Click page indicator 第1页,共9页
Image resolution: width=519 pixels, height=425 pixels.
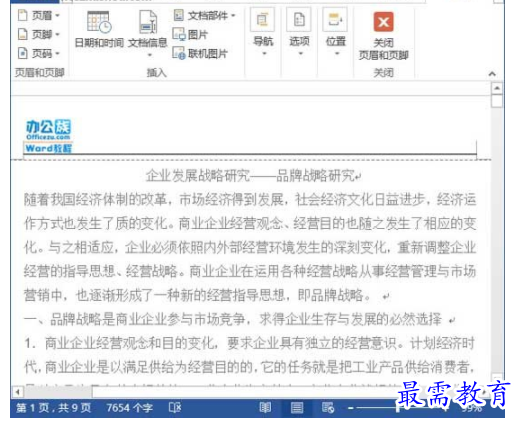[x=53, y=408]
